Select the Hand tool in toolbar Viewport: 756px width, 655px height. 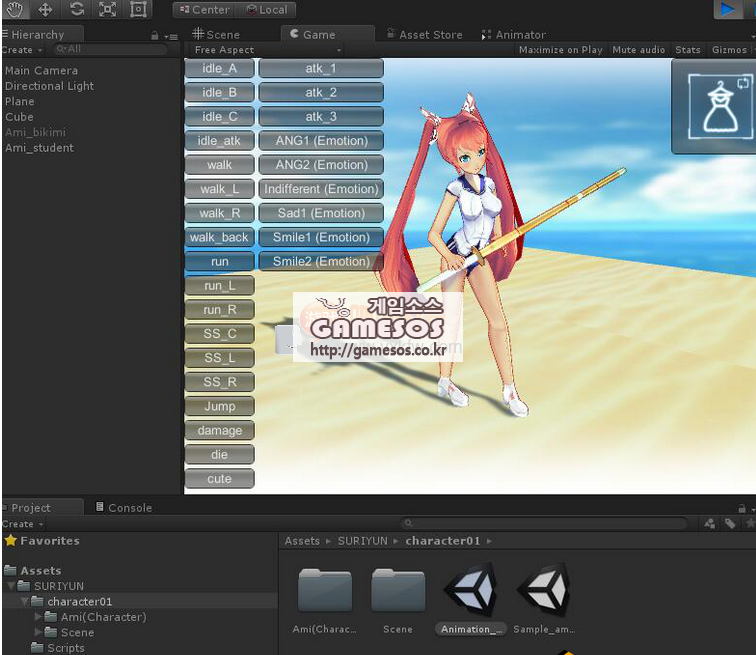point(14,9)
